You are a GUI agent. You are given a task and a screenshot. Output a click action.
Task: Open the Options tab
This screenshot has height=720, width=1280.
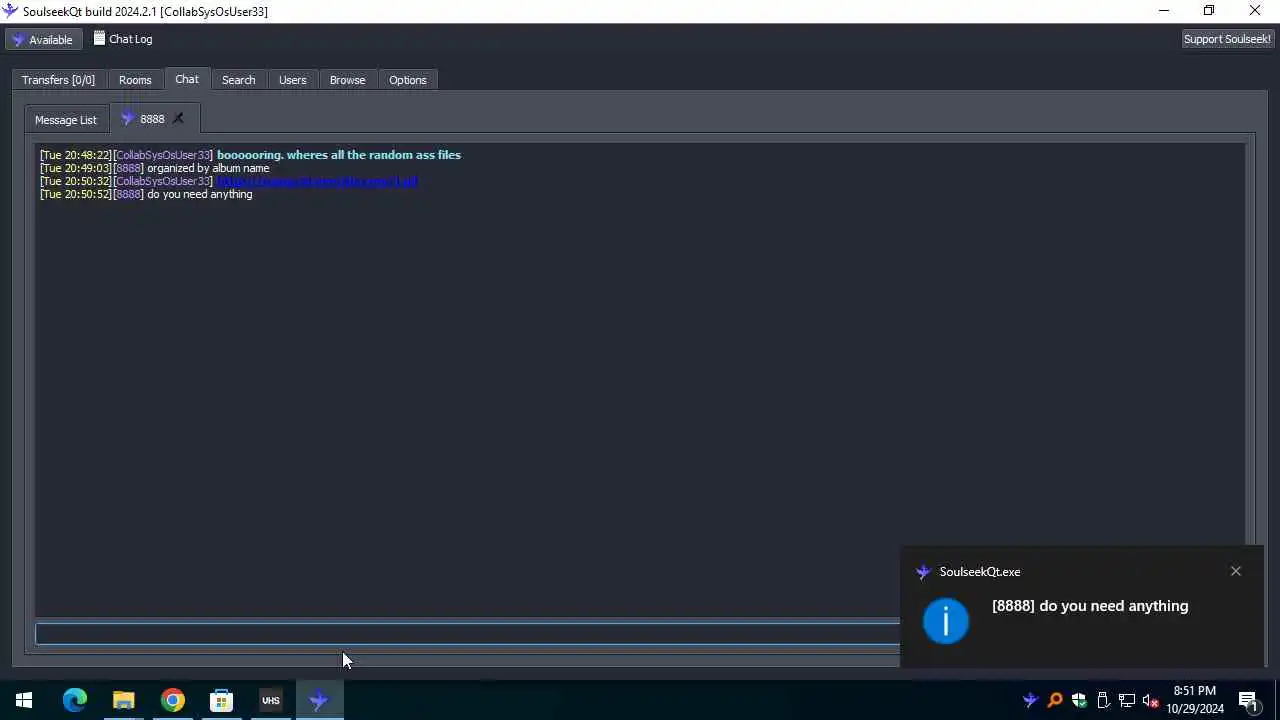[x=407, y=80]
